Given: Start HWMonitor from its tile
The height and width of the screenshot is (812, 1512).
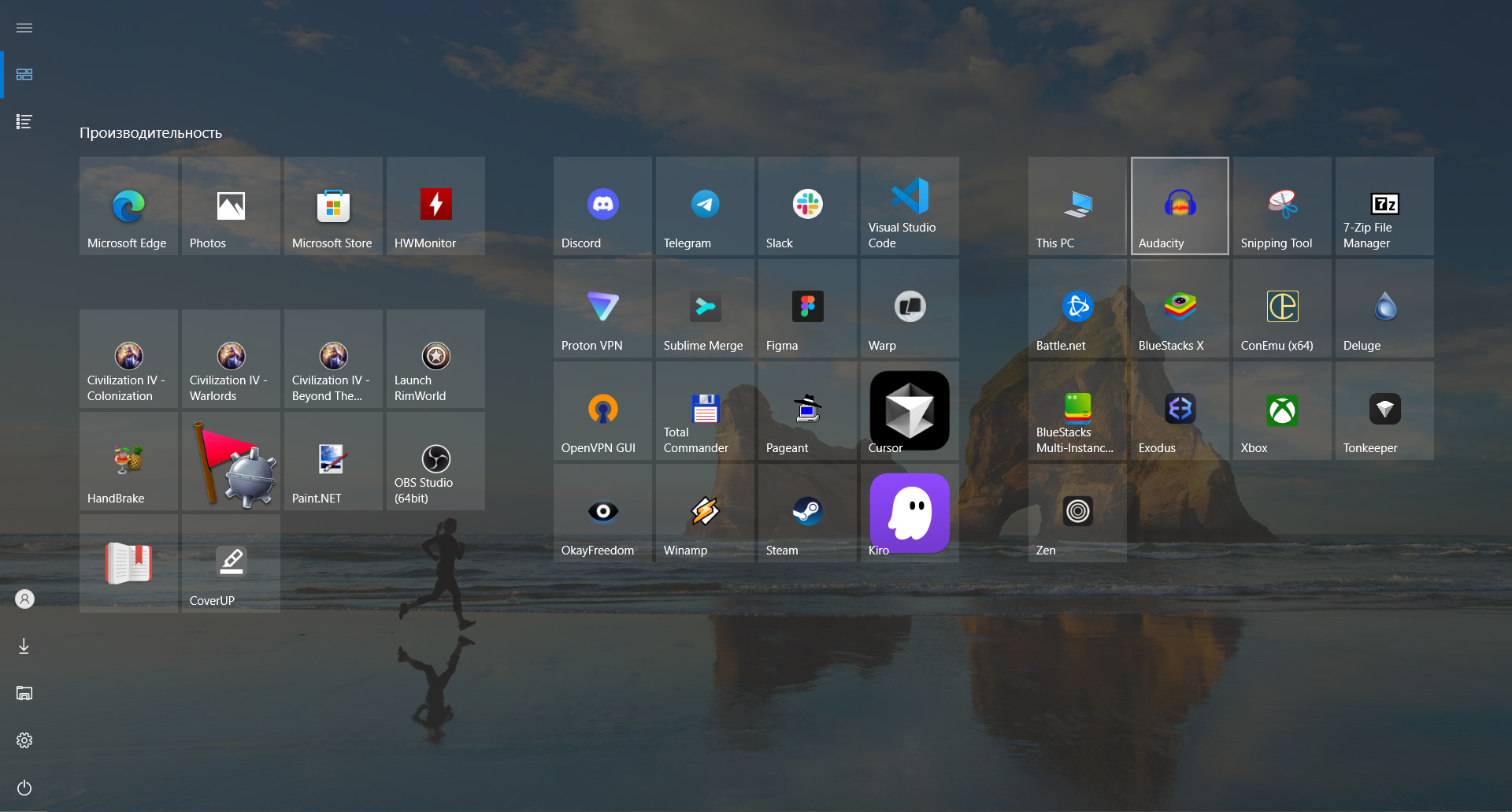Looking at the screenshot, I should click(x=435, y=206).
